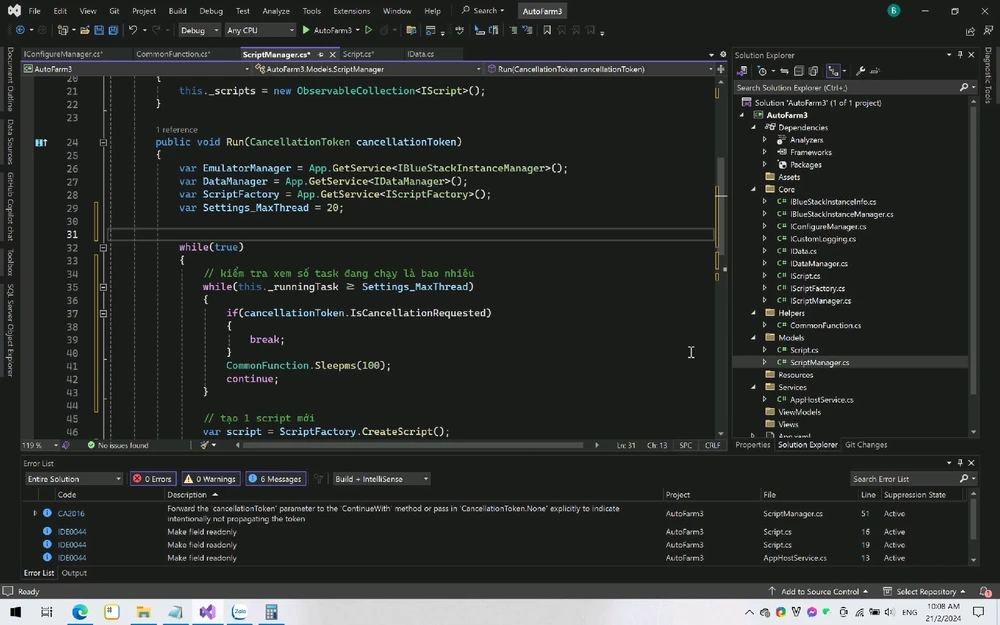This screenshot has height=625, width=1000.
Task: Open the Debug configuration dropdown
Action: [197, 30]
